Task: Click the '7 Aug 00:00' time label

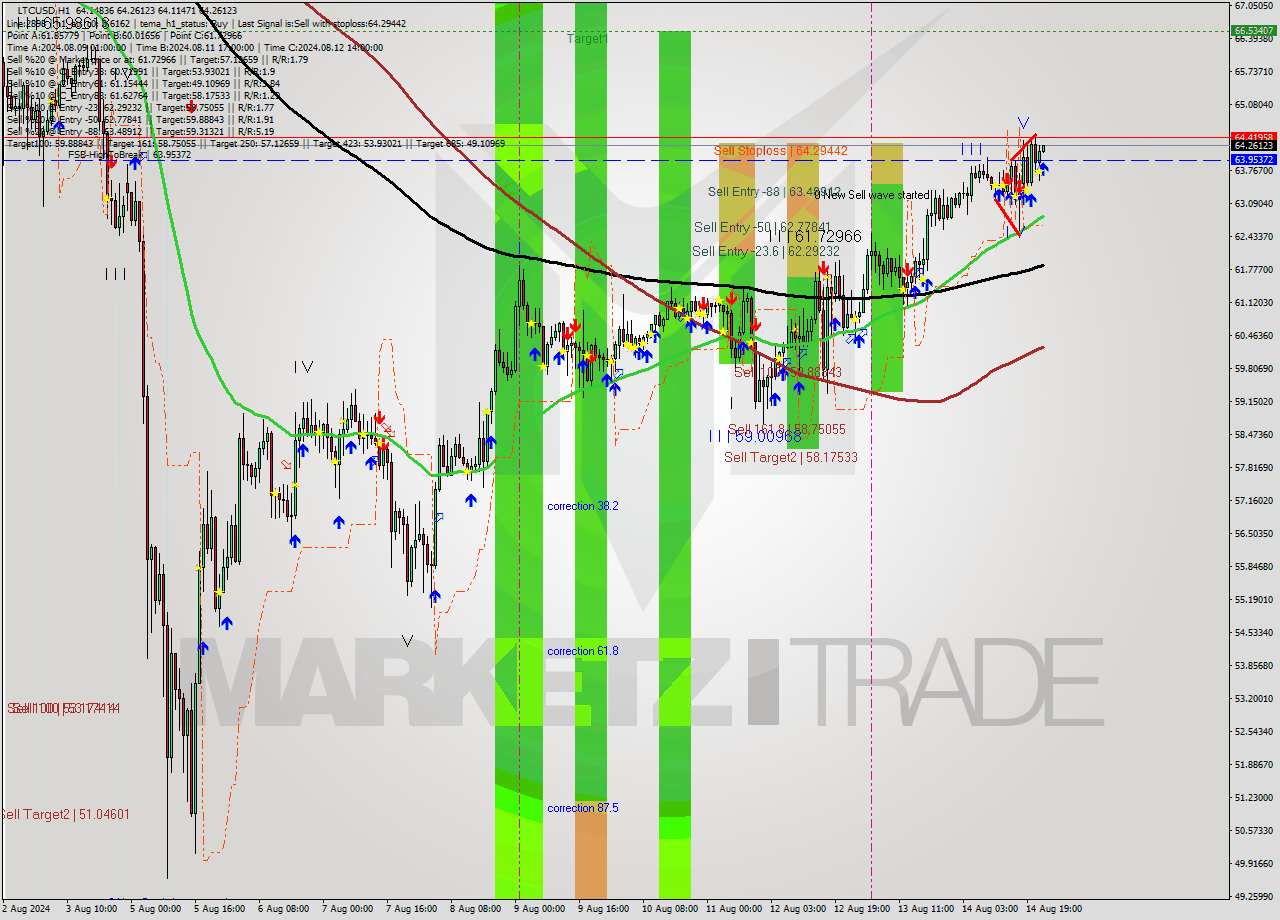Action: [349, 909]
